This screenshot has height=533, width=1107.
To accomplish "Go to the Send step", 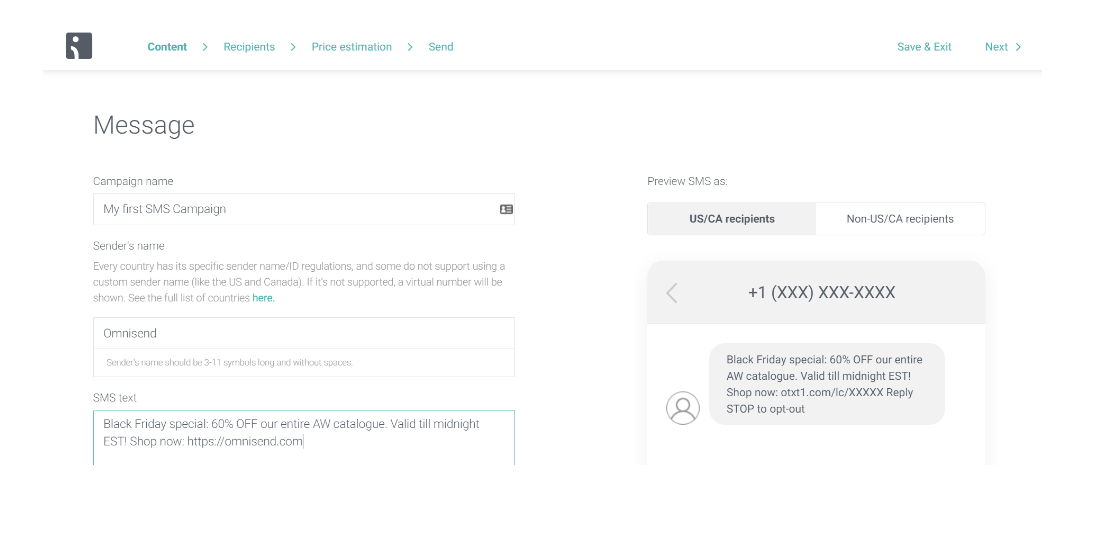I will pyautogui.click(x=441, y=47).
